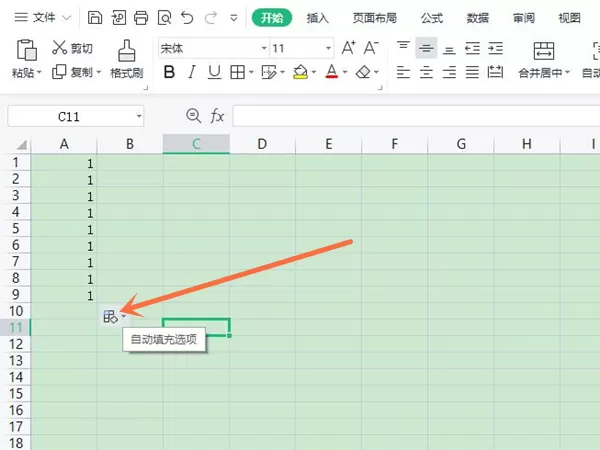Click the align left icon
The width and height of the screenshot is (600, 450).
point(403,72)
